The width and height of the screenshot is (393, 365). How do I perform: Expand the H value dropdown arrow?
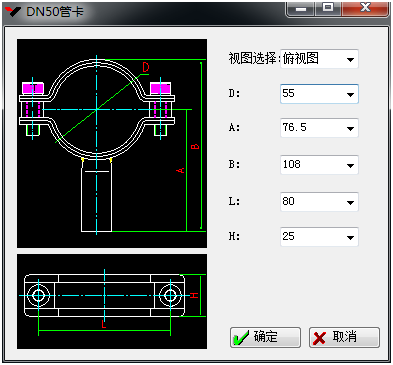[350, 238]
